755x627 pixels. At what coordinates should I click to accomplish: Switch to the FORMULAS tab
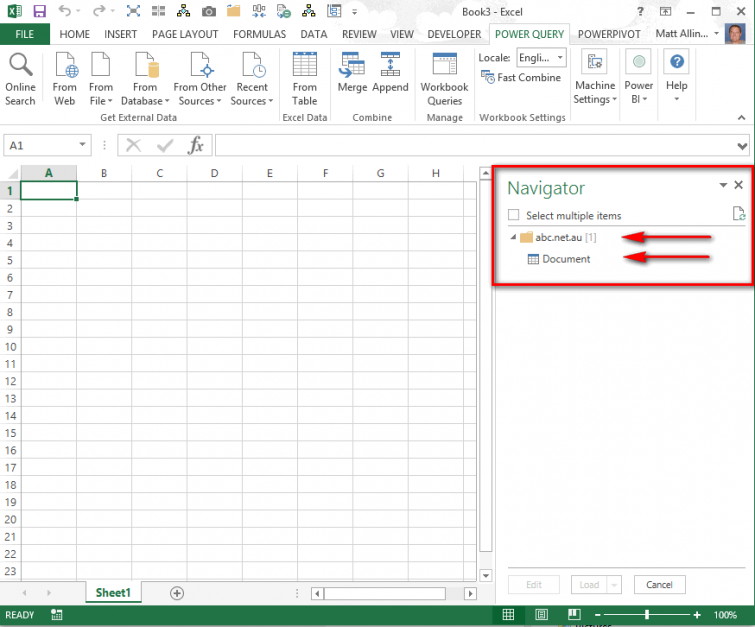260,34
